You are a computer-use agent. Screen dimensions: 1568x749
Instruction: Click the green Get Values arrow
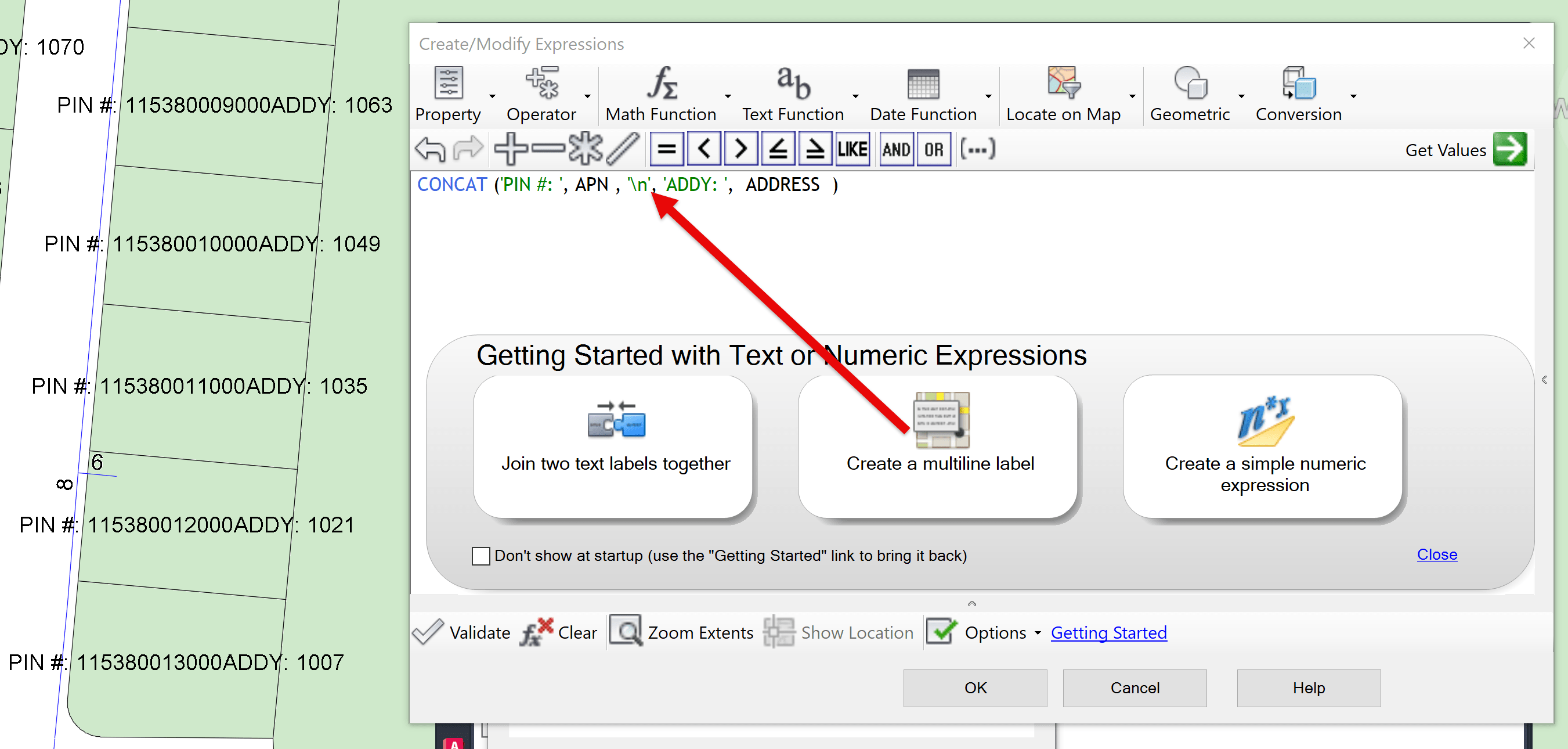coord(1511,149)
